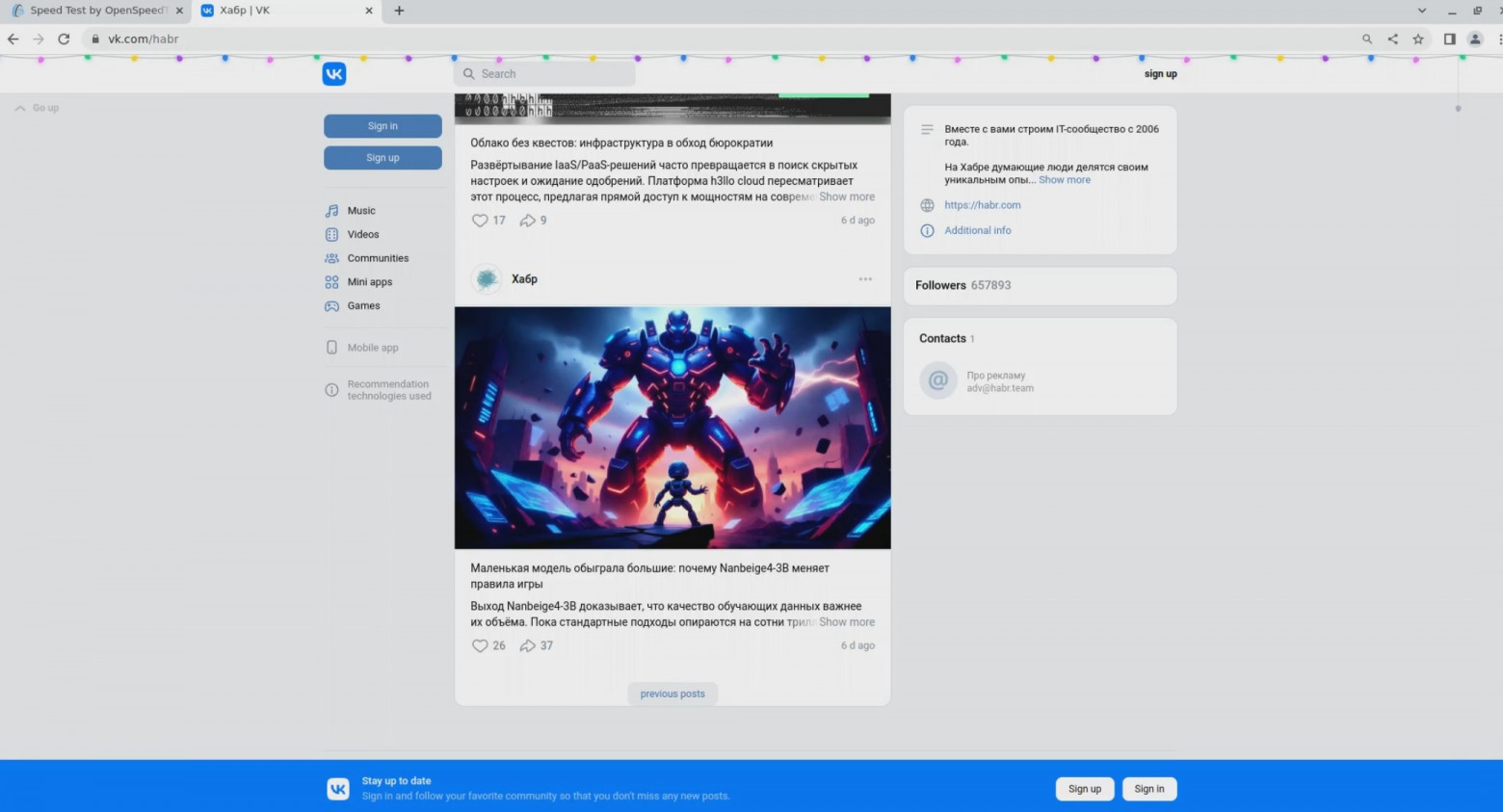Open the three-dots menu on the Хабр post

pyautogui.click(x=865, y=279)
